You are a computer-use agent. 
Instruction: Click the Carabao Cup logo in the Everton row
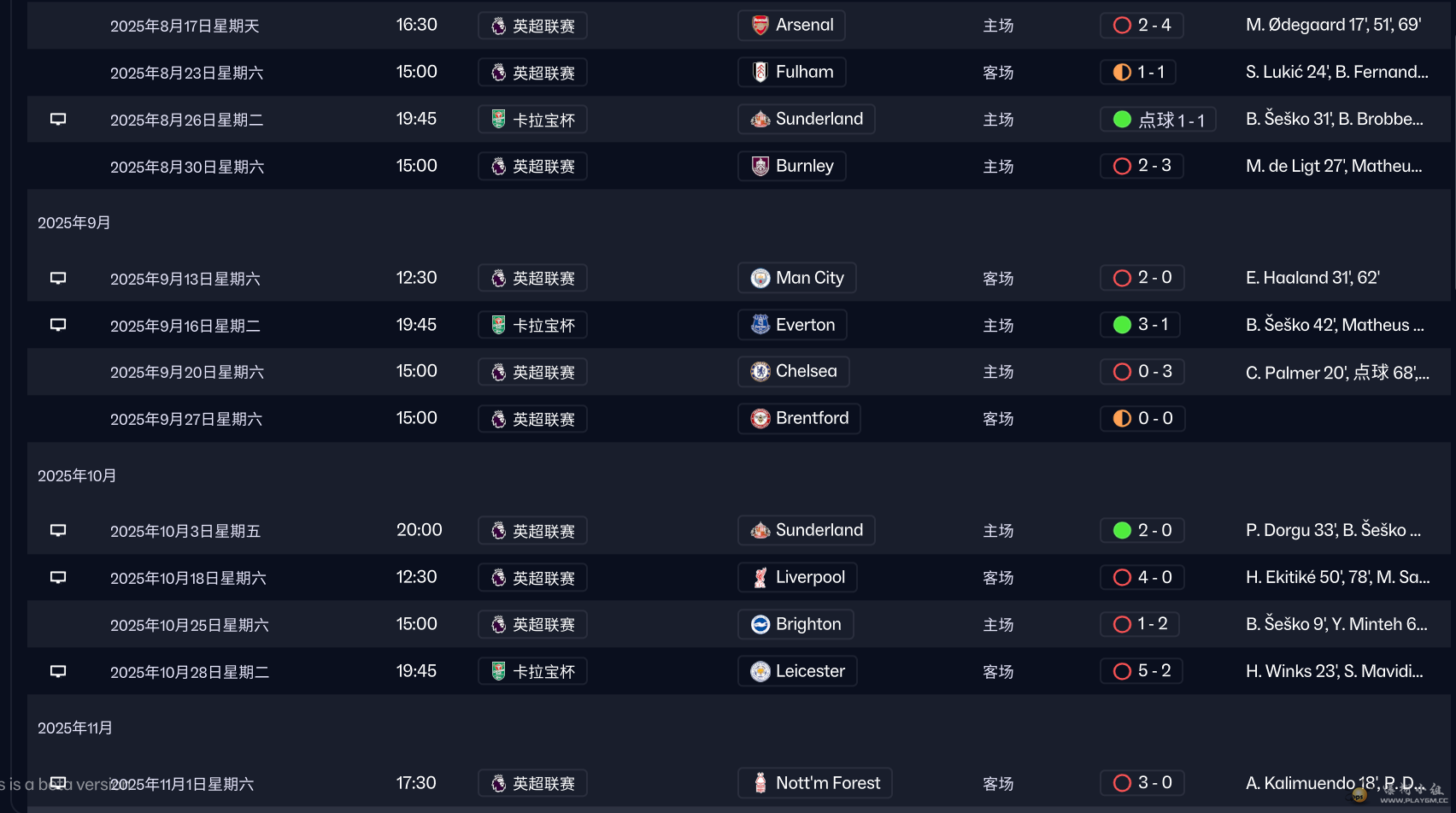[x=498, y=325]
